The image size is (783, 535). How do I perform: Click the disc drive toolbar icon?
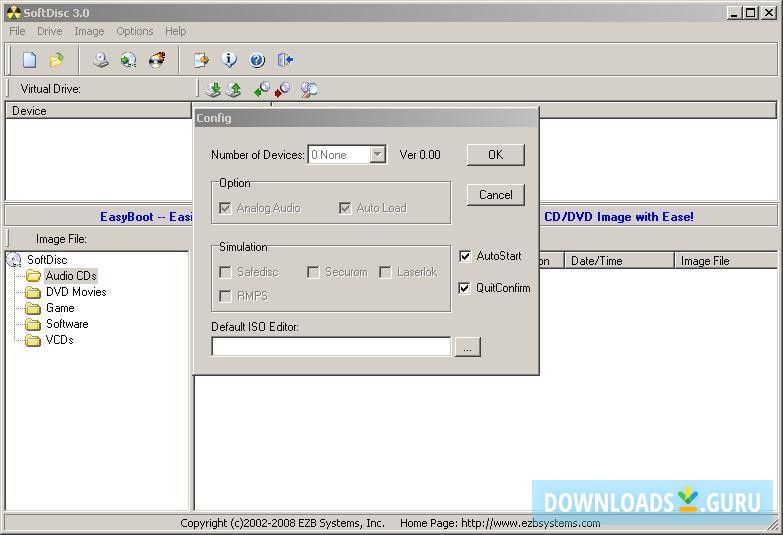(101, 60)
